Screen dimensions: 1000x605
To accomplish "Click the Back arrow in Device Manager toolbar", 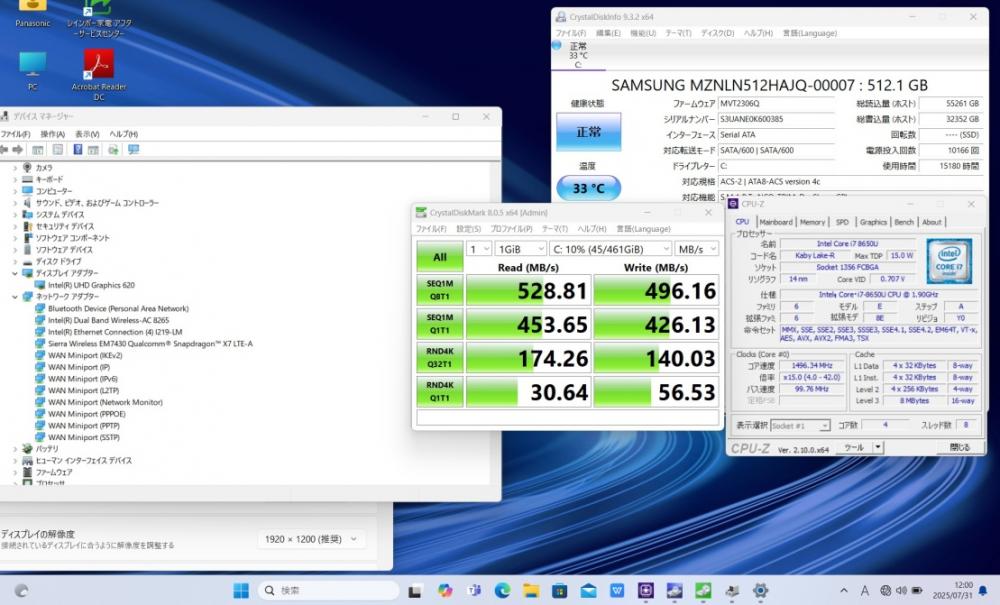I will (4, 150).
